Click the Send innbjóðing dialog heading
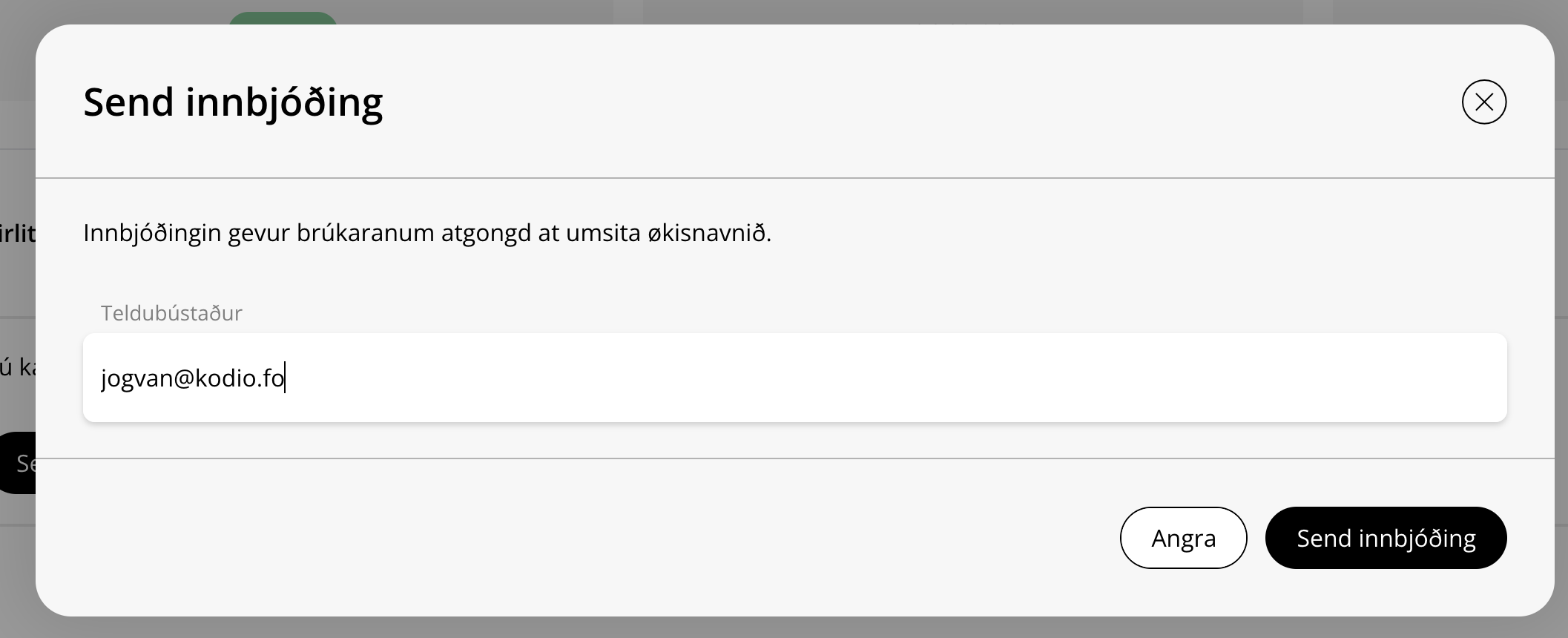Image resolution: width=1568 pixels, height=638 pixels. [233, 102]
